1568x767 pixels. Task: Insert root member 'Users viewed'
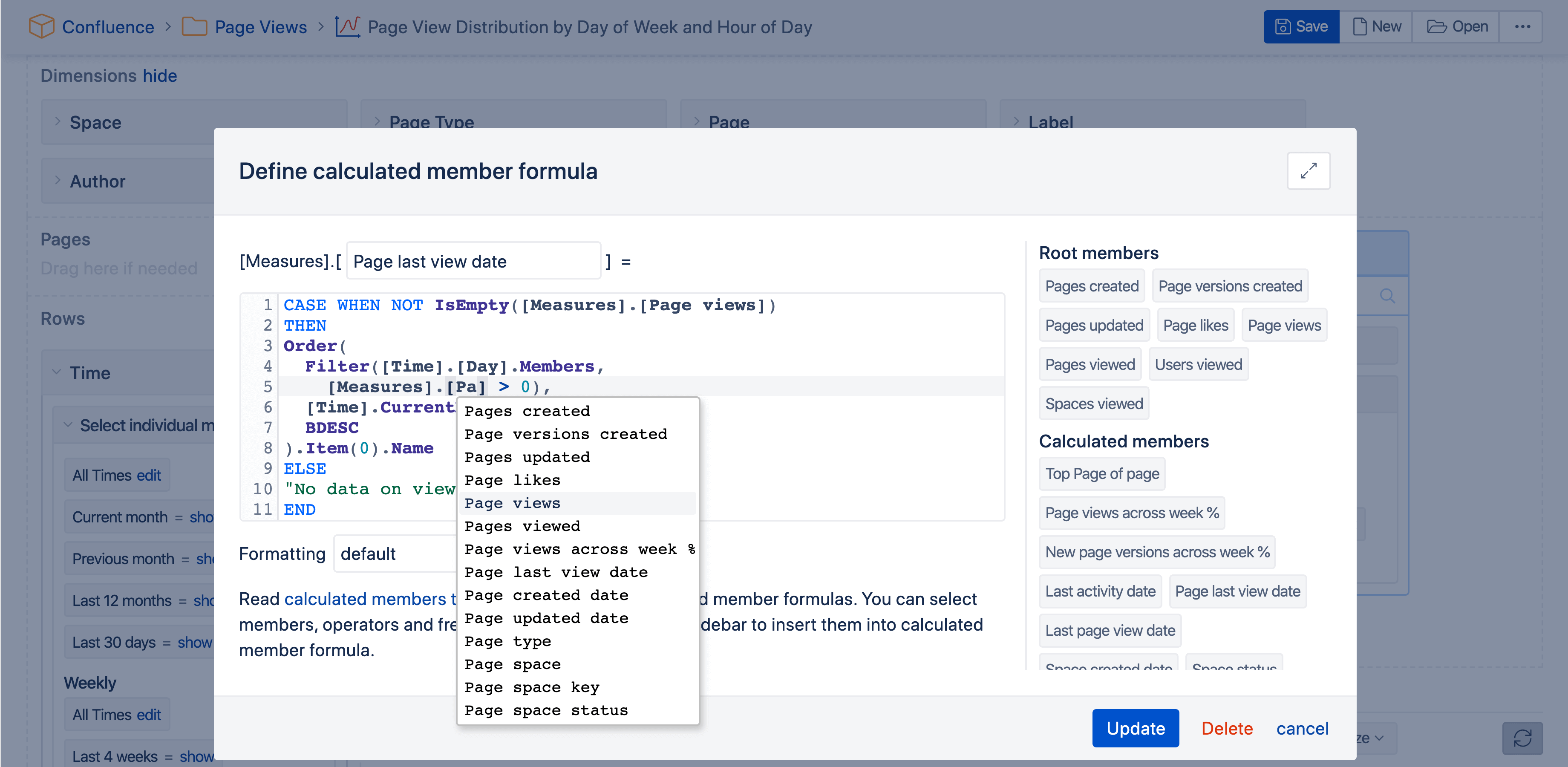1198,364
